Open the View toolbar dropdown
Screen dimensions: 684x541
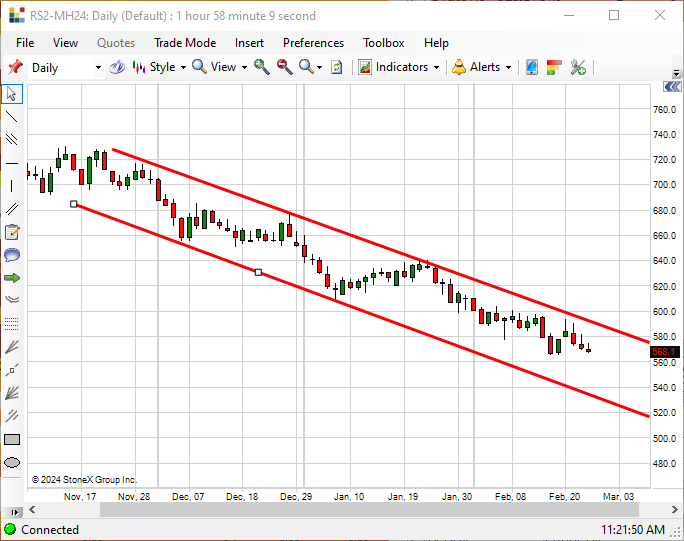[219, 67]
